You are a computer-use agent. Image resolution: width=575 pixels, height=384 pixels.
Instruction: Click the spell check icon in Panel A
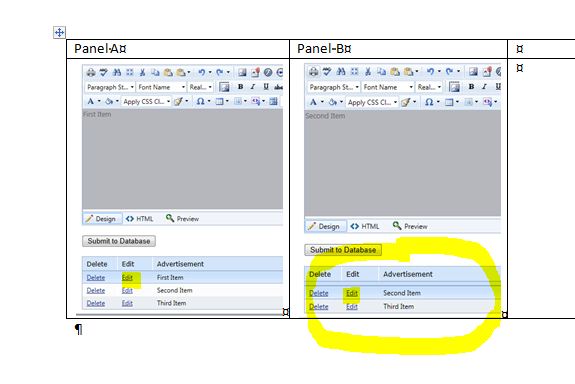tap(104, 72)
